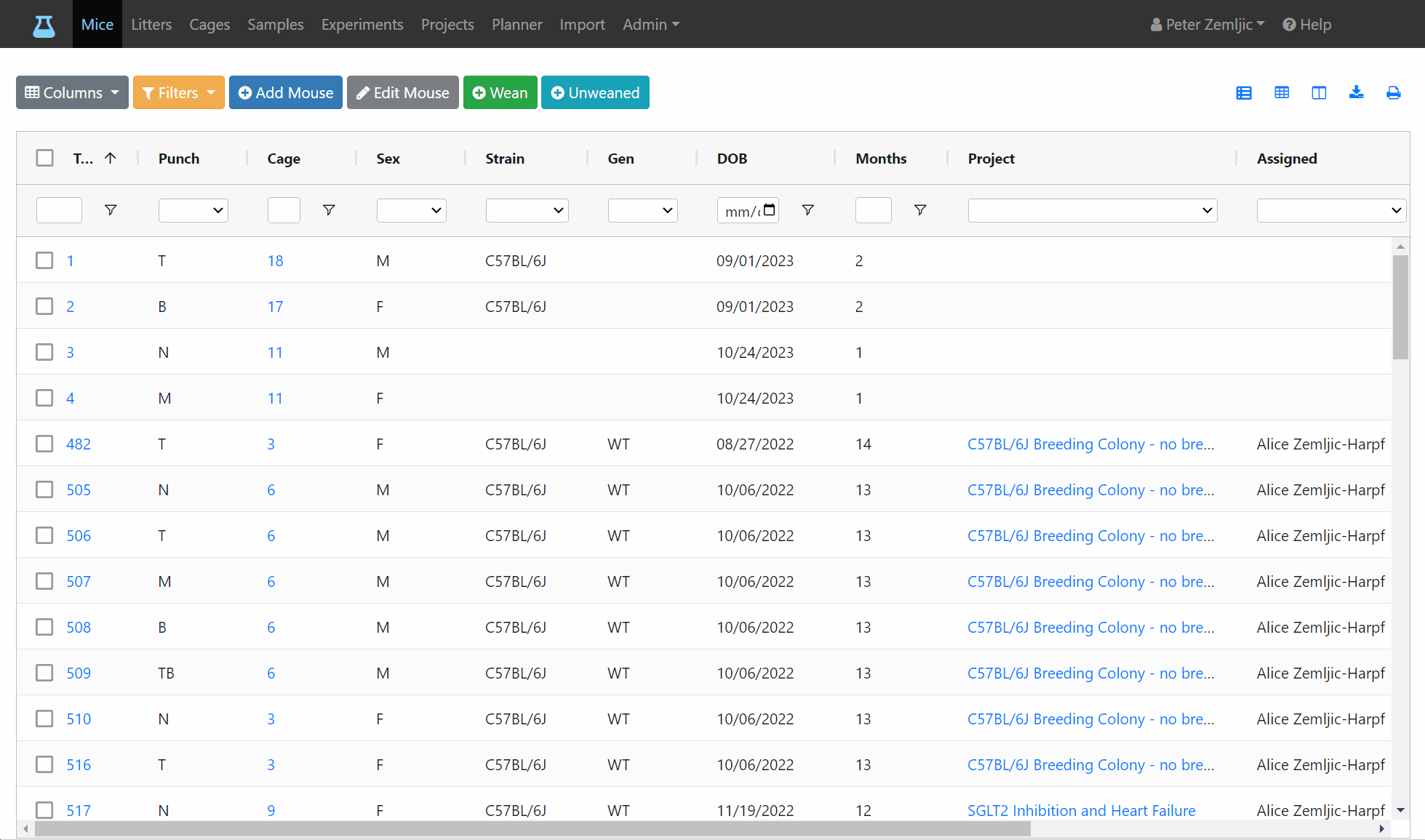Open the Admin menu

pyautogui.click(x=651, y=24)
